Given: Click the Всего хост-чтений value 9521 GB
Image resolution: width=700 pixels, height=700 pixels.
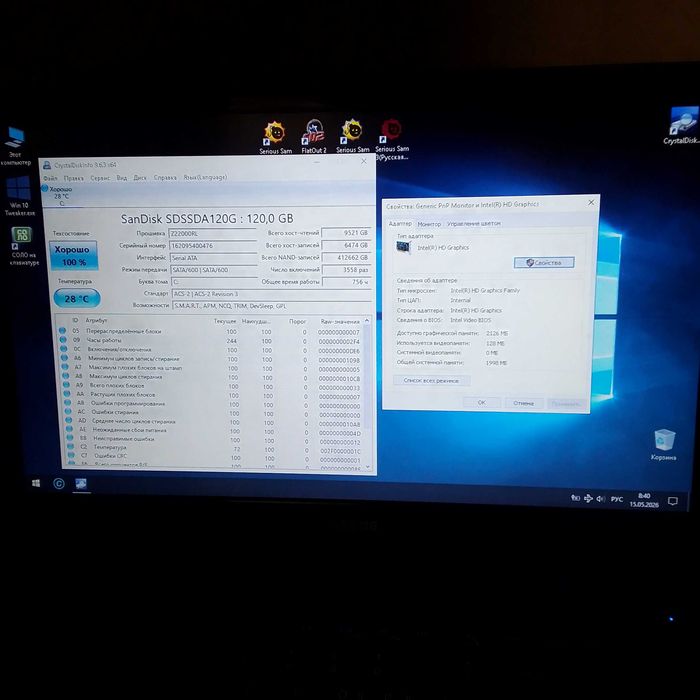Looking at the screenshot, I should coord(346,233).
